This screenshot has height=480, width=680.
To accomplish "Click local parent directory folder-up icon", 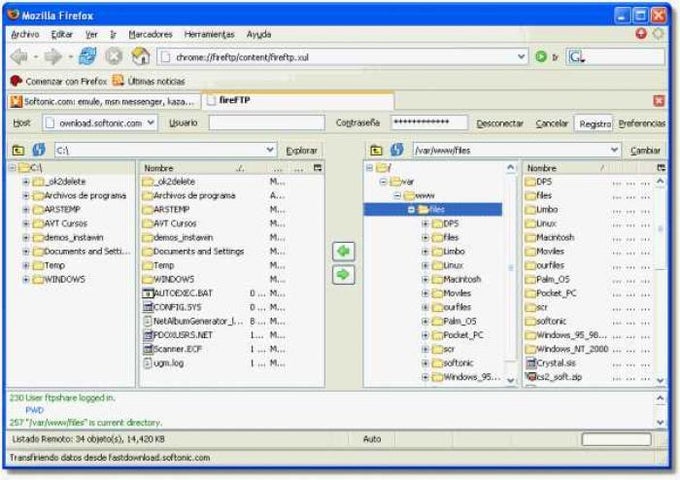I will (18, 150).
